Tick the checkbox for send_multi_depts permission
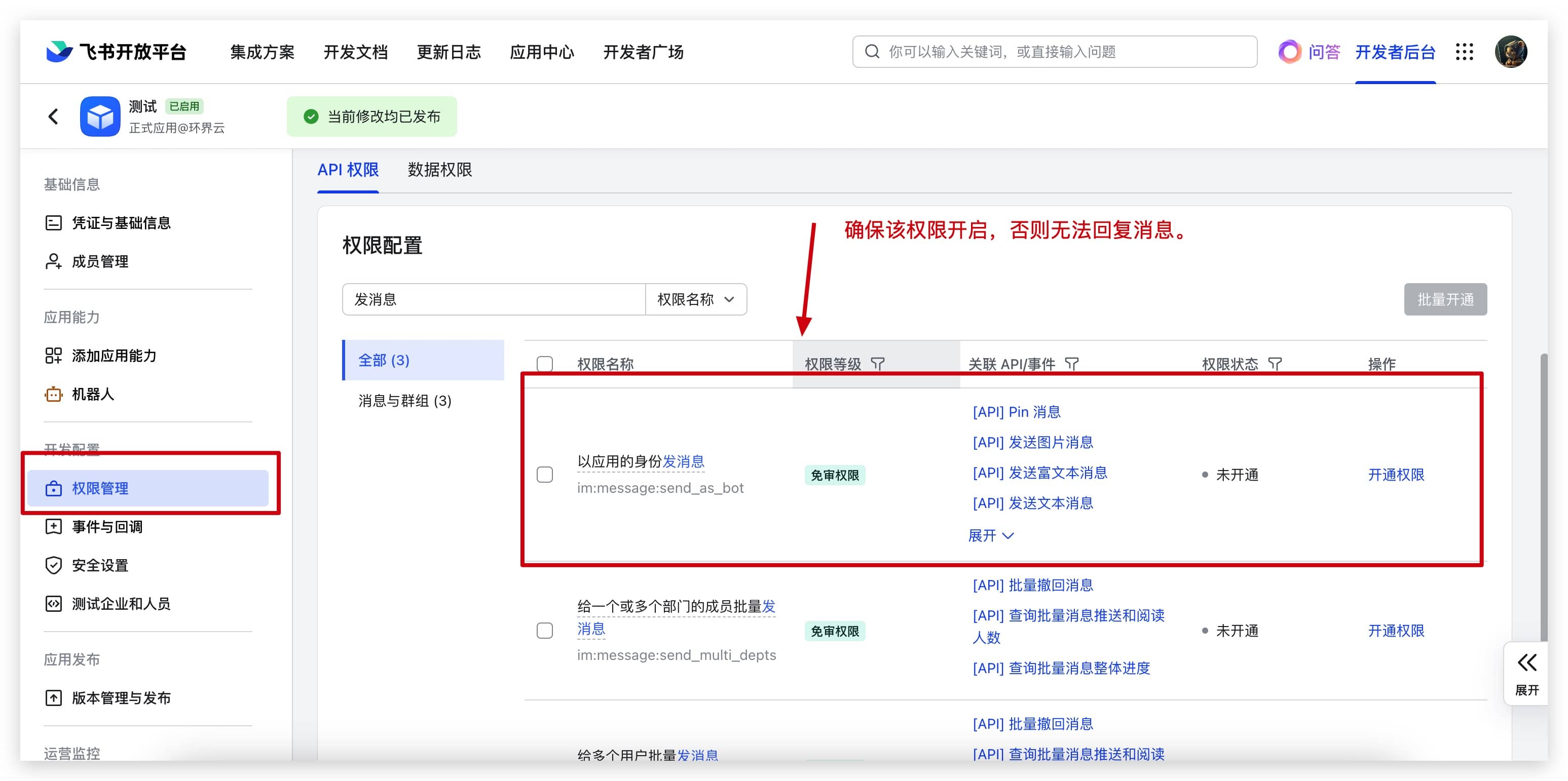The width and height of the screenshot is (1568, 781). click(x=544, y=630)
